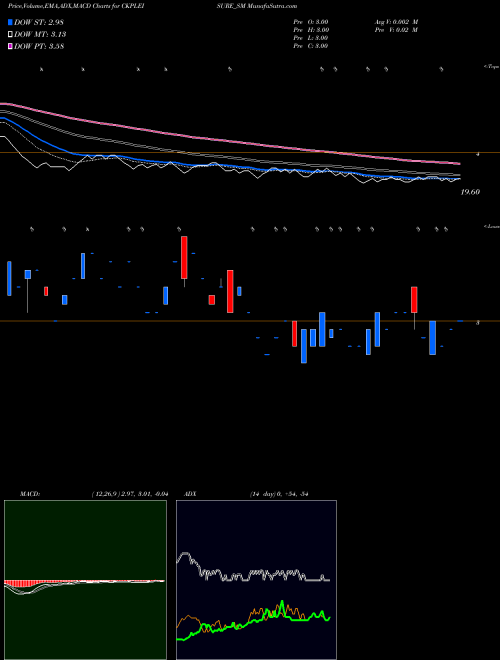Image resolution: width=500 pixels, height=660 pixels.
Task: Click the chart title mentioning MunafaSutra.com
Action: pyautogui.click(x=152, y=6)
